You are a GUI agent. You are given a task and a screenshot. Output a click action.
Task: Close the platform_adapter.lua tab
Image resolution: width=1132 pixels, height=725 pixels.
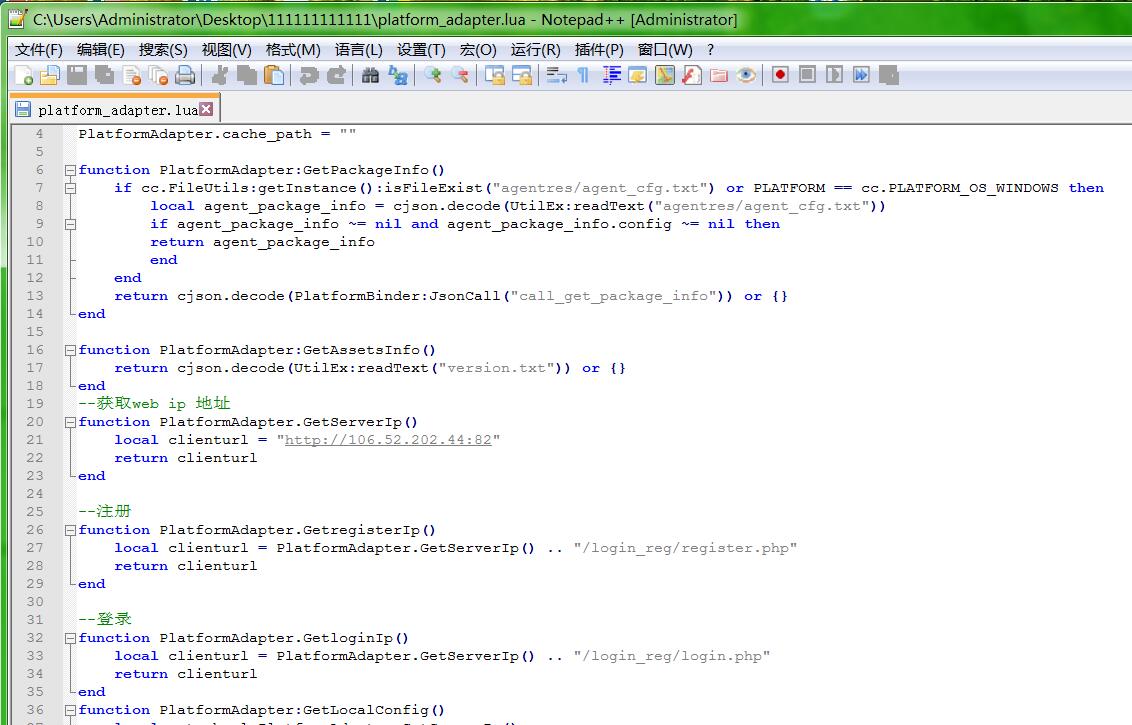click(x=206, y=109)
